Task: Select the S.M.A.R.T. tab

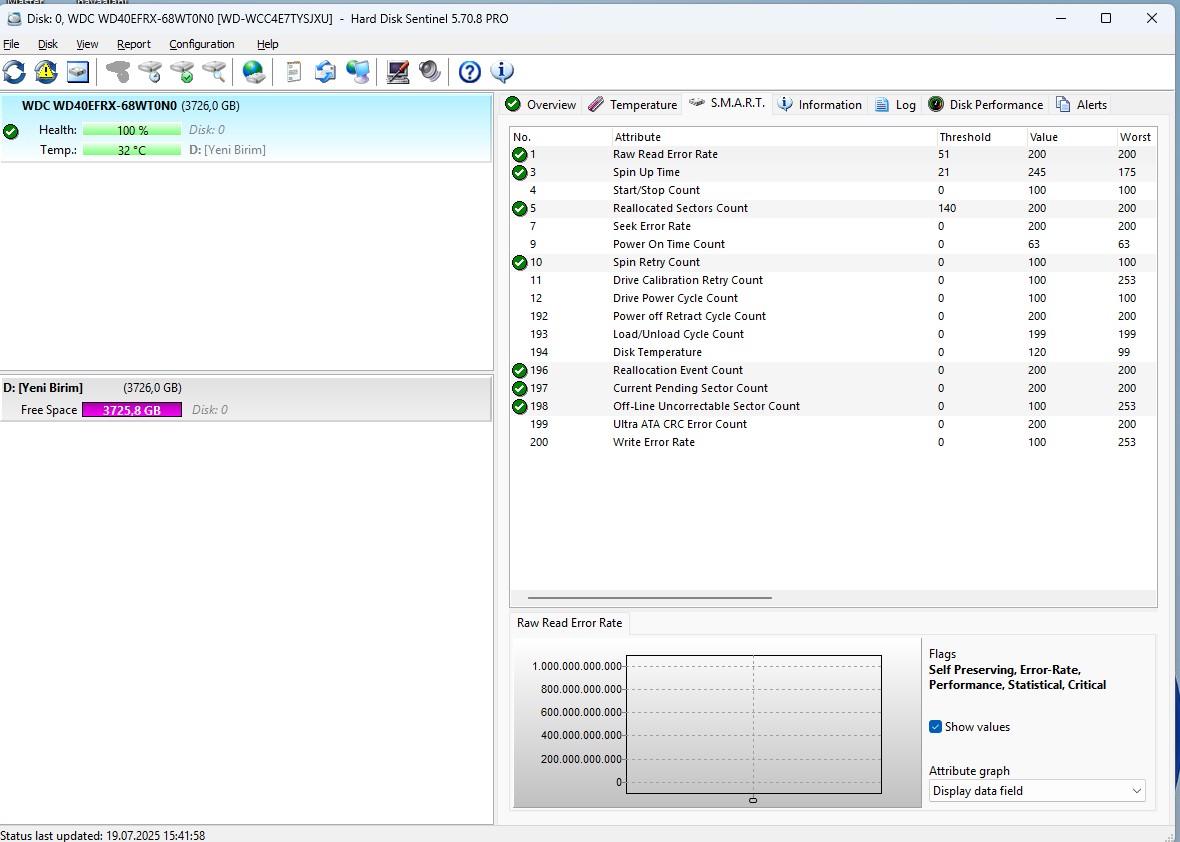Action: [x=727, y=103]
